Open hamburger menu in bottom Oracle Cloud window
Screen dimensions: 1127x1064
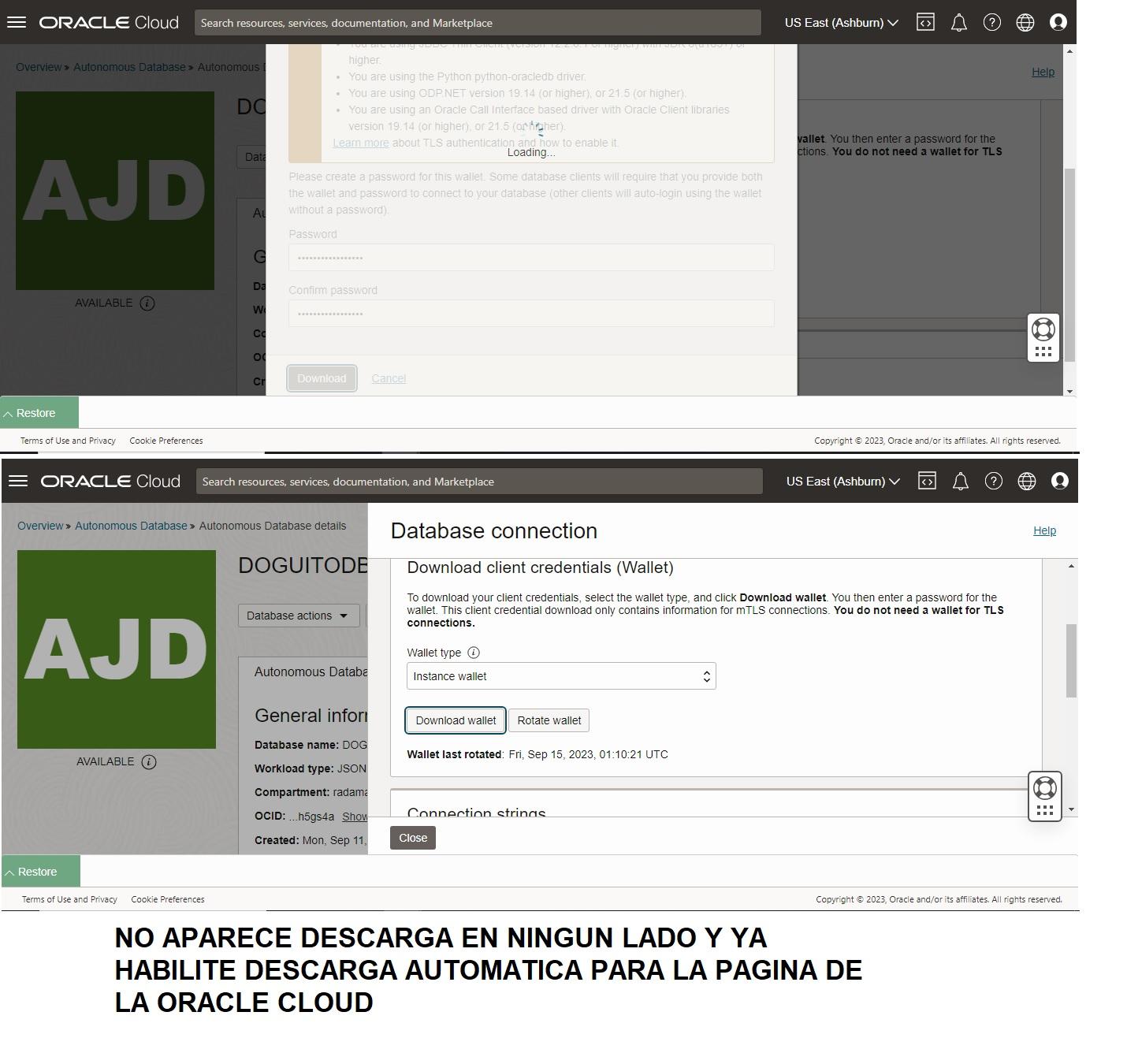pos(18,481)
